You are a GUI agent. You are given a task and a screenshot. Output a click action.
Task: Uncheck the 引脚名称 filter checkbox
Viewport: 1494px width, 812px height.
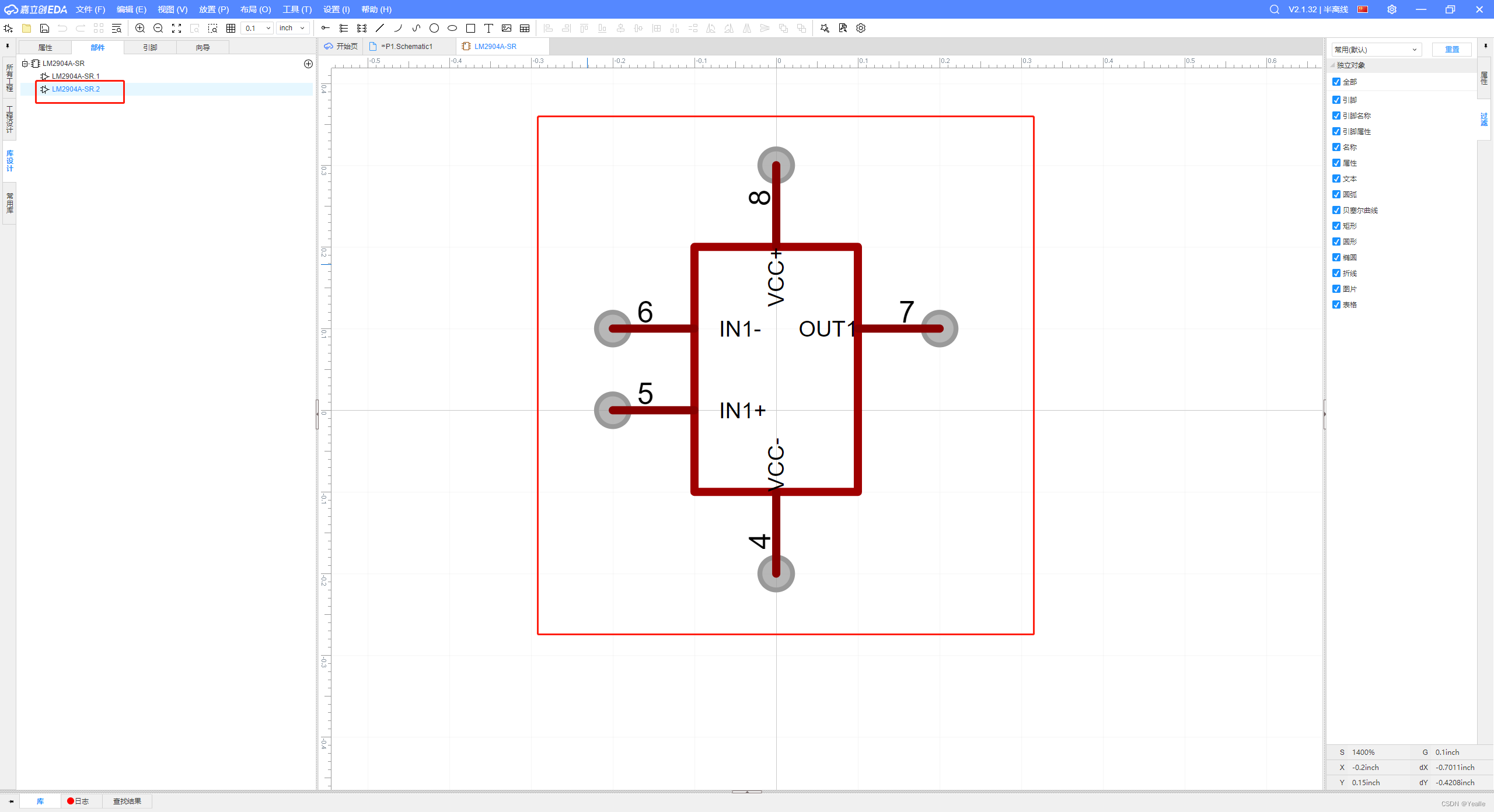pos(1336,116)
